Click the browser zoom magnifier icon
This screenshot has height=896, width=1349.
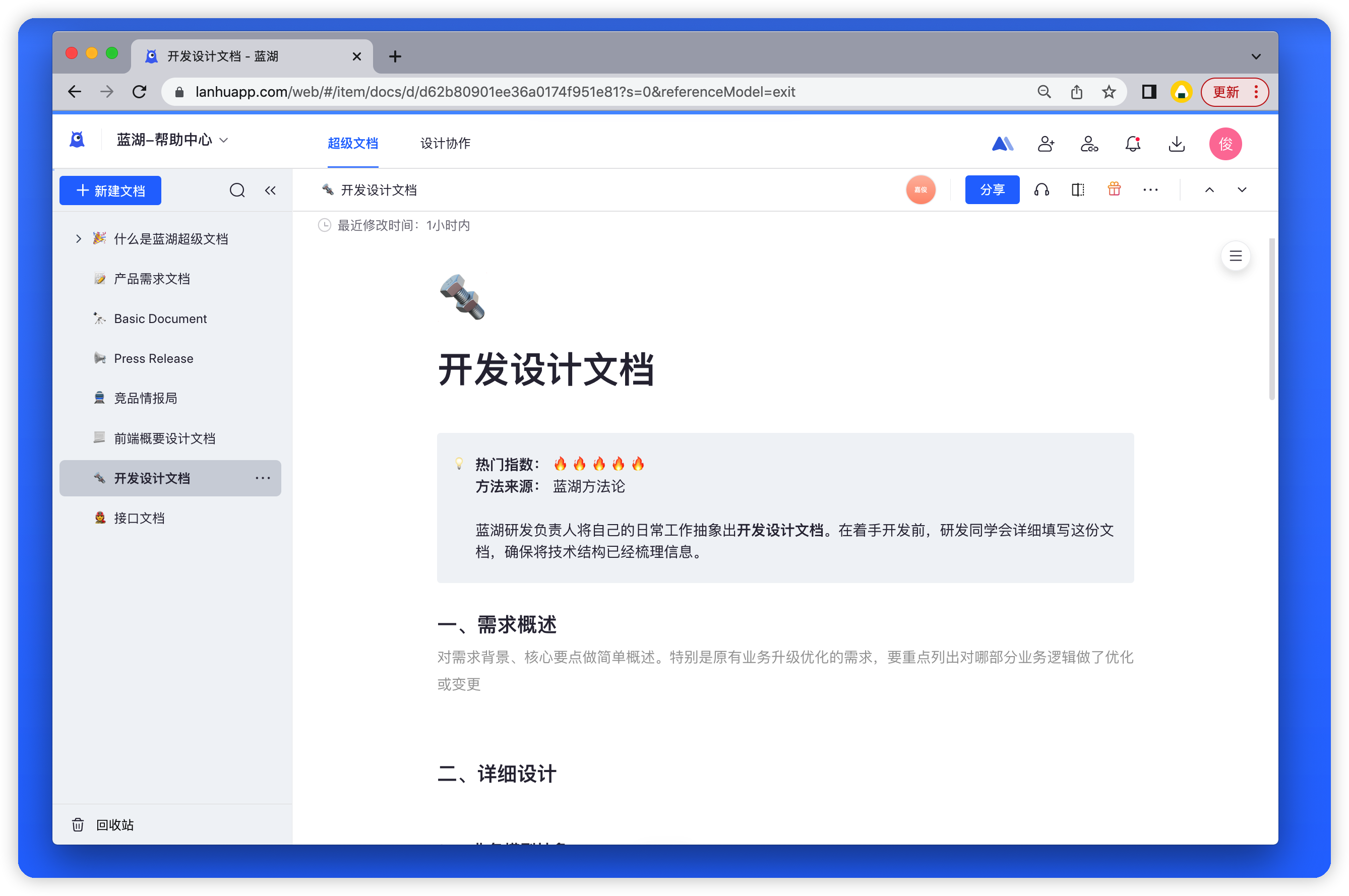tap(1044, 92)
